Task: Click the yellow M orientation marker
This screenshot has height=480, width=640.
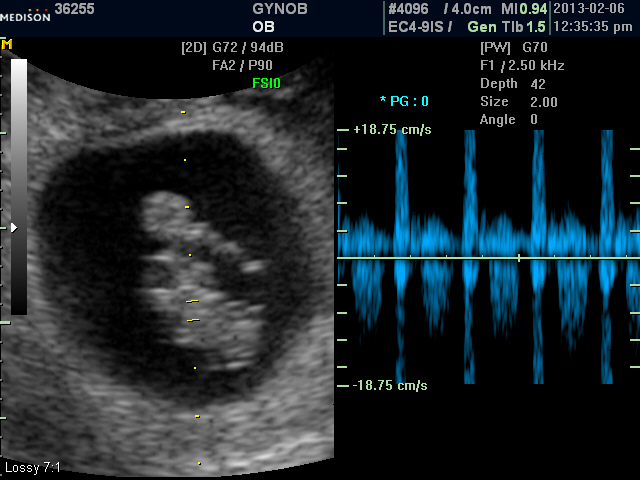Action: coord(7,45)
